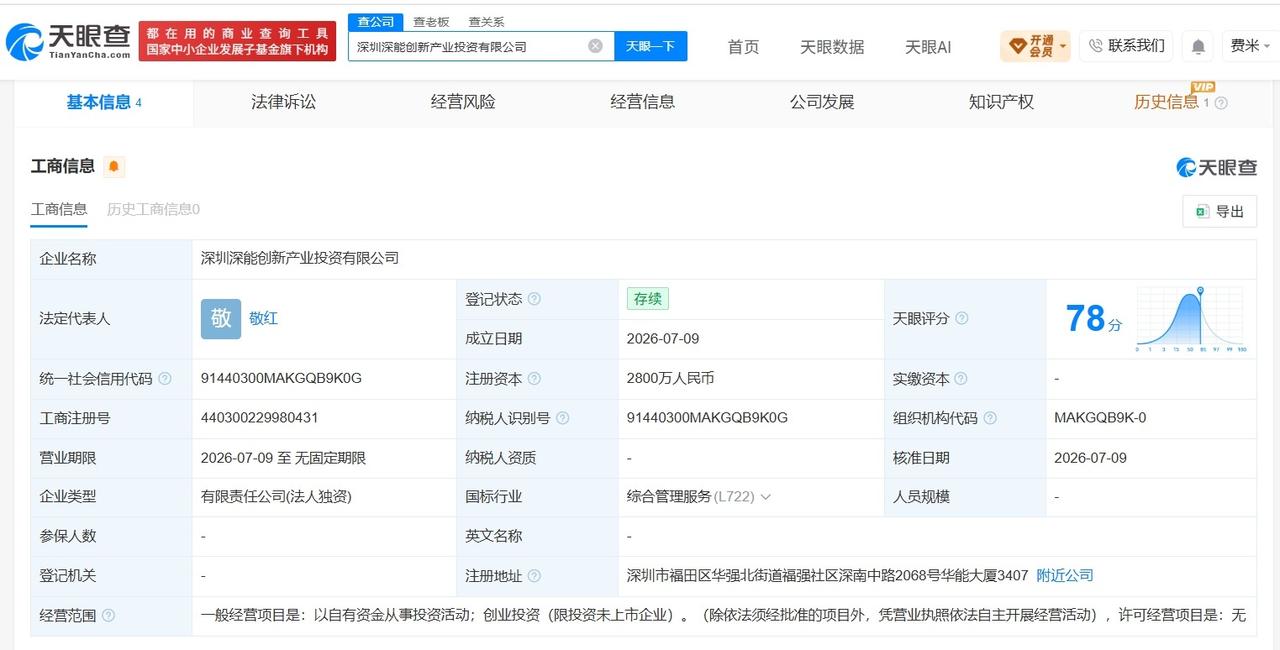Expand the 费米 user menu
The width and height of the screenshot is (1280, 650).
coord(1250,46)
